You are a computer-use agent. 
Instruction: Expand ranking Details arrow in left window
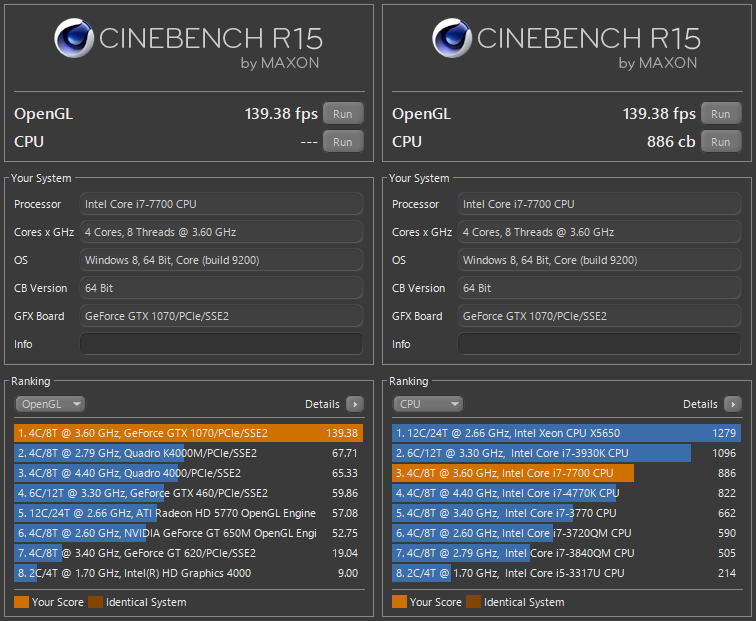tap(355, 404)
